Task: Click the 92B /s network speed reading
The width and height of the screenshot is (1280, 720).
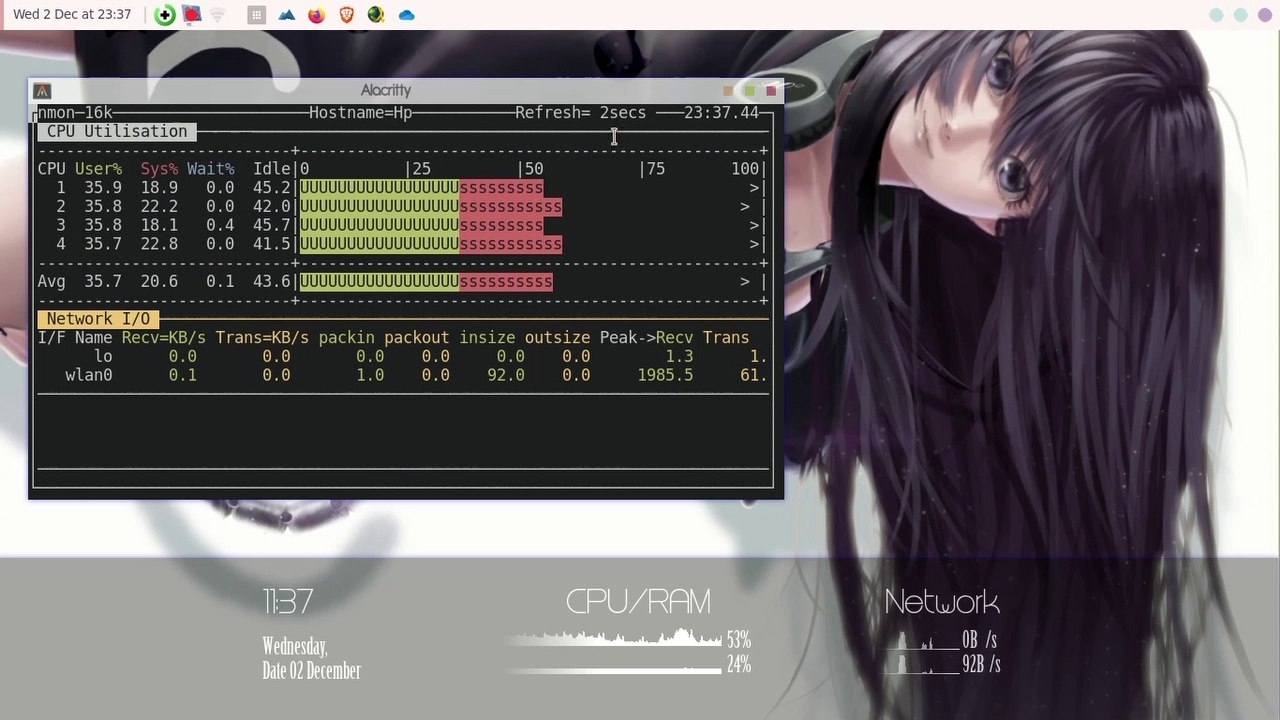Action: click(x=981, y=665)
